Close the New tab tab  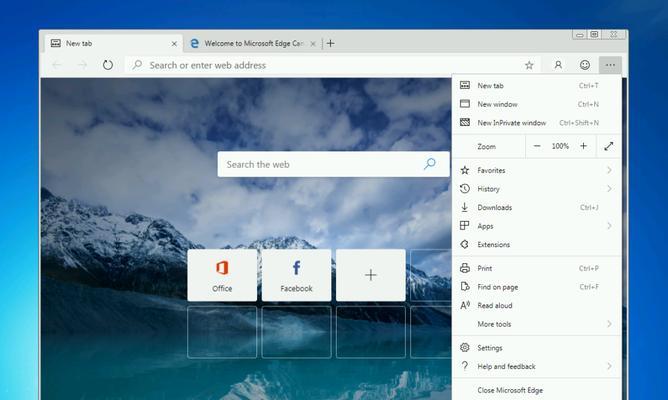(x=174, y=43)
